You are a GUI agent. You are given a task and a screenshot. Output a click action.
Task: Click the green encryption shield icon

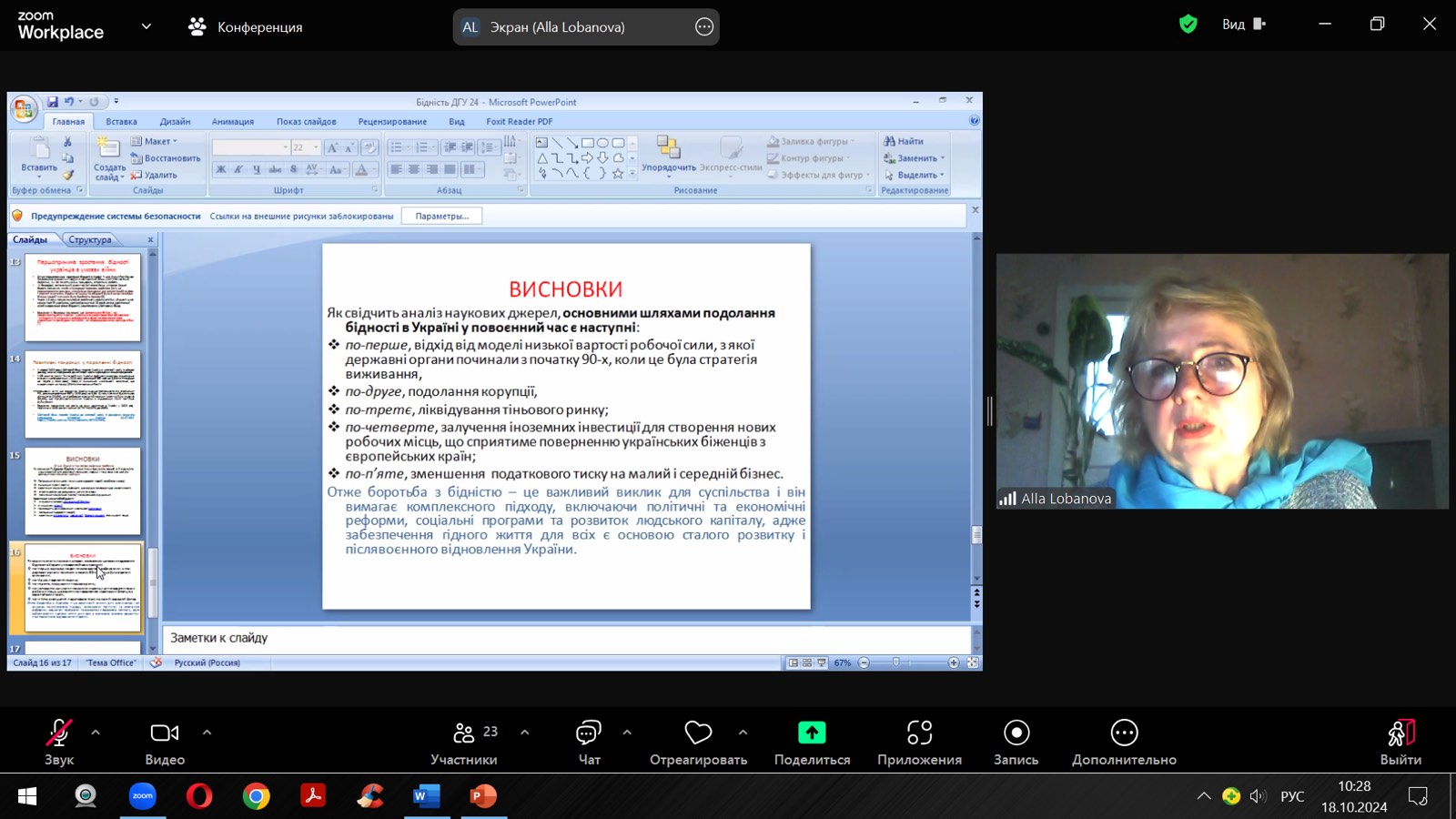1188,25
